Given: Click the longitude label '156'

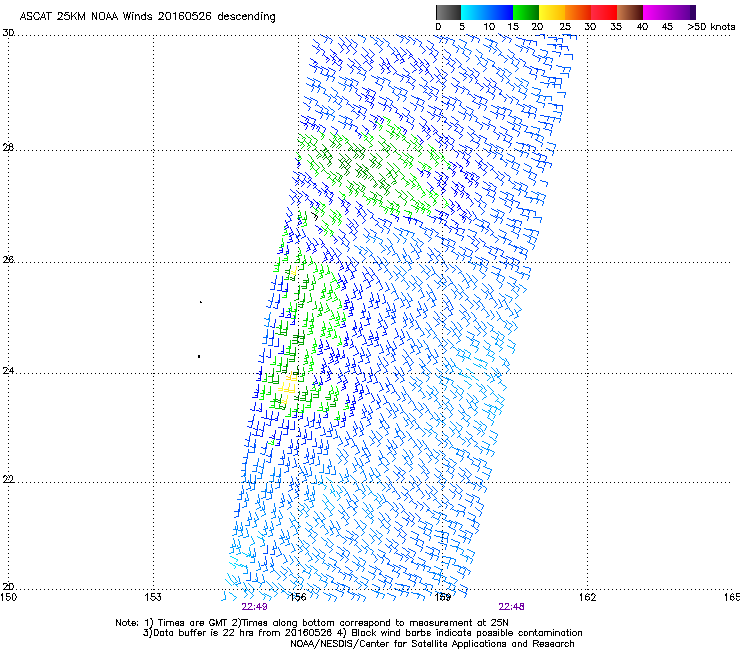Looking at the screenshot, I should pos(298,597).
